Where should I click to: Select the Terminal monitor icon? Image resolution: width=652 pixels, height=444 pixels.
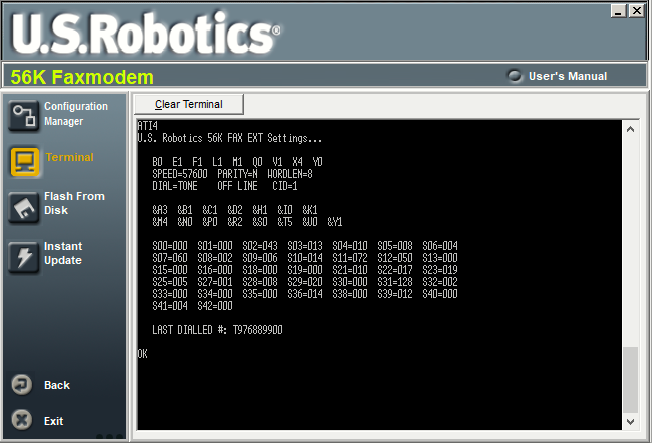25,162
